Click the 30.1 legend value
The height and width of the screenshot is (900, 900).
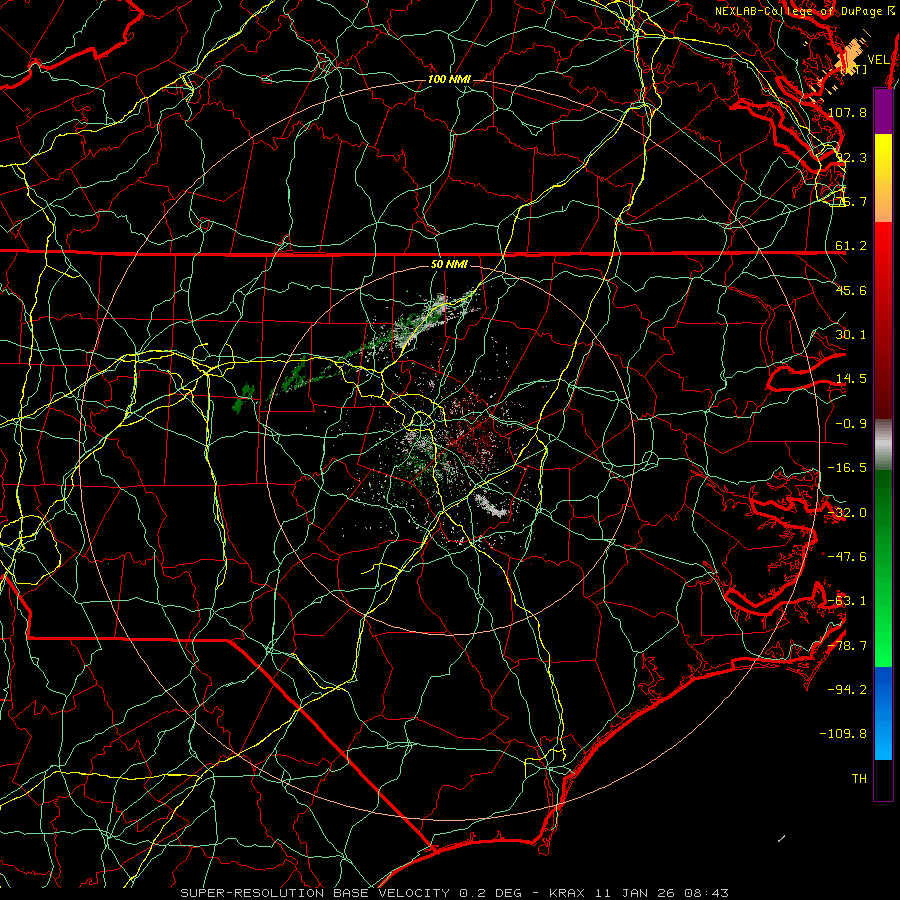(x=851, y=335)
